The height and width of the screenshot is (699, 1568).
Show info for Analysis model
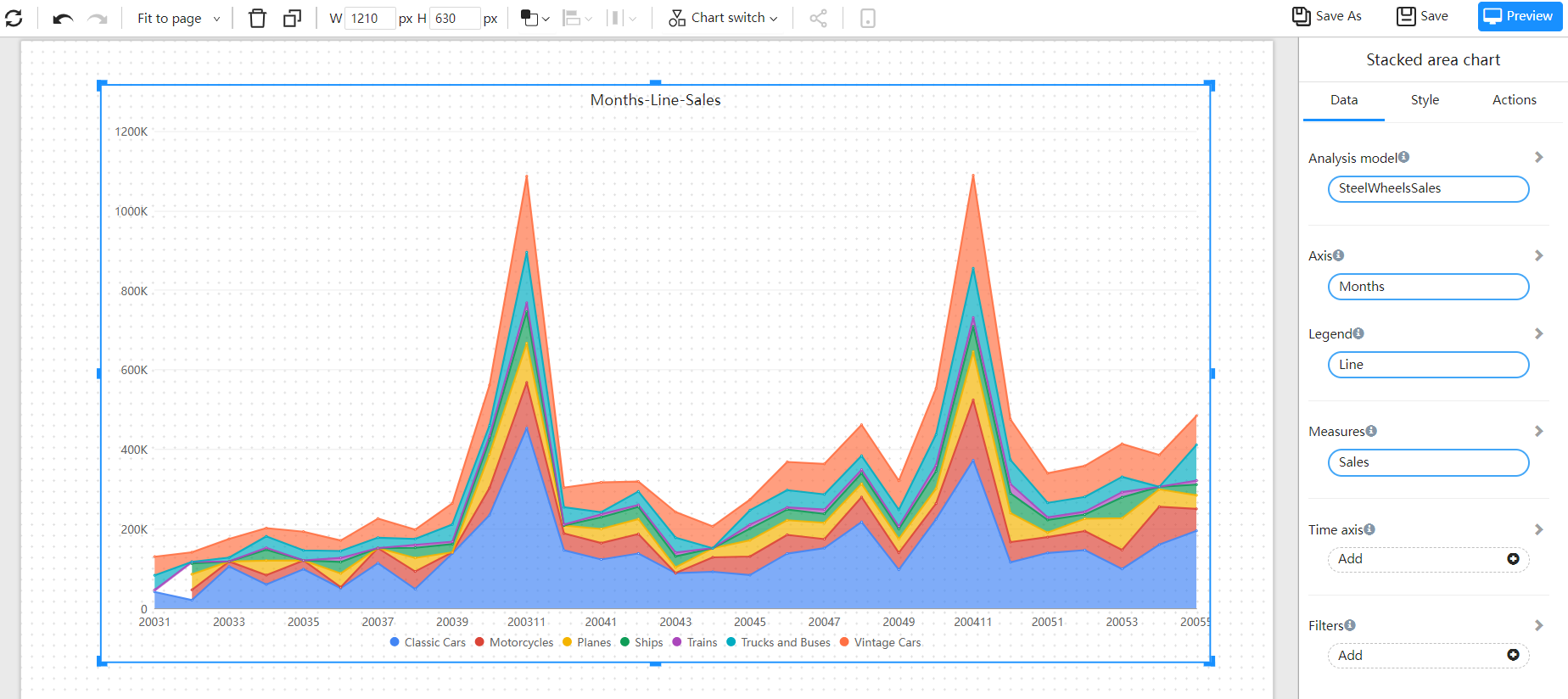tap(1403, 157)
